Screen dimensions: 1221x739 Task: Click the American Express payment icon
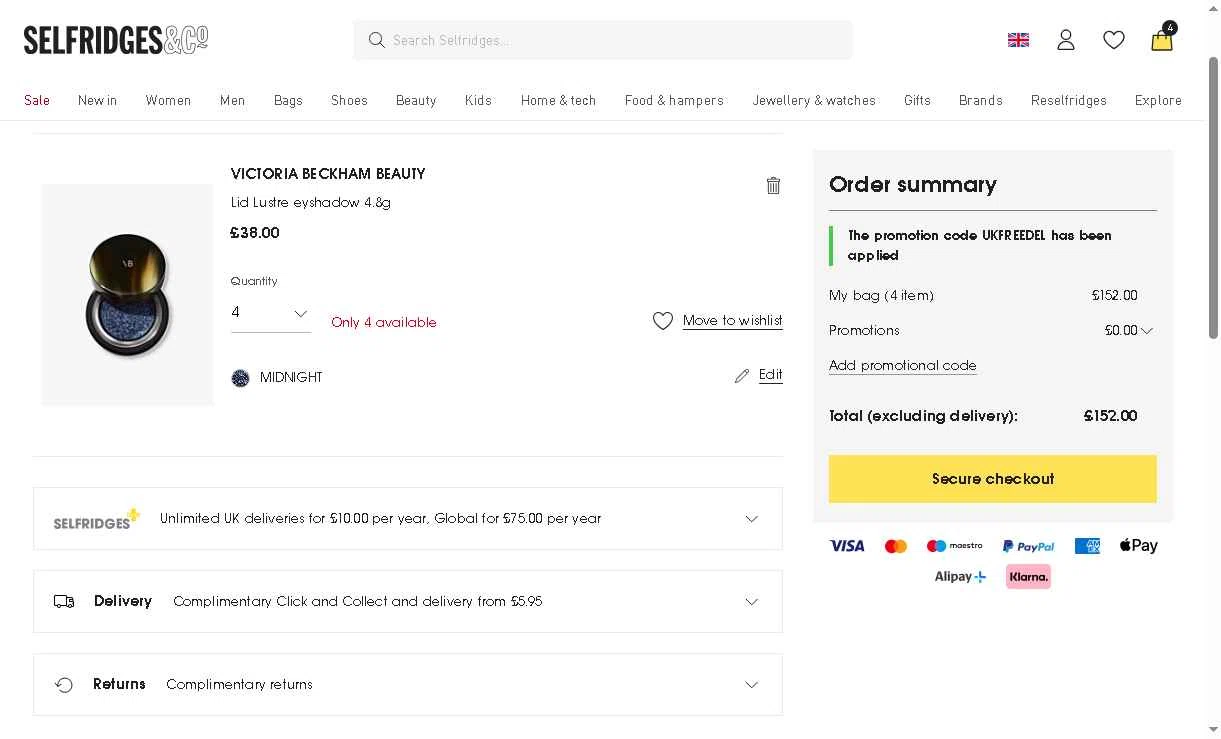tap(1087, 546)
